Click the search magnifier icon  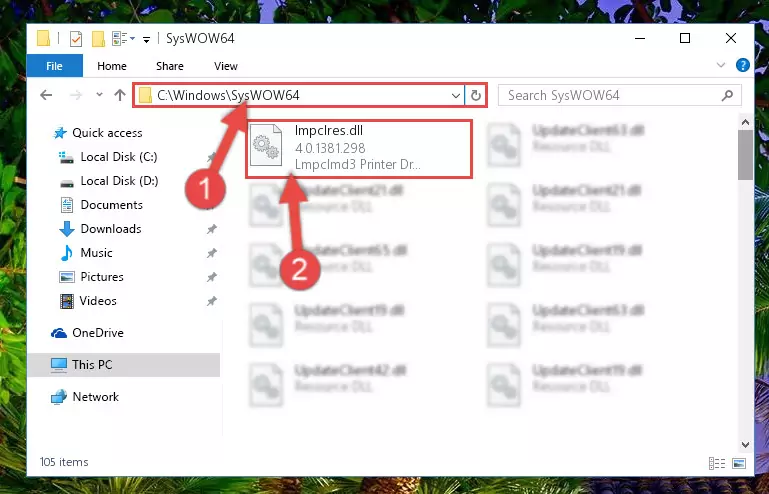point(727,95)
